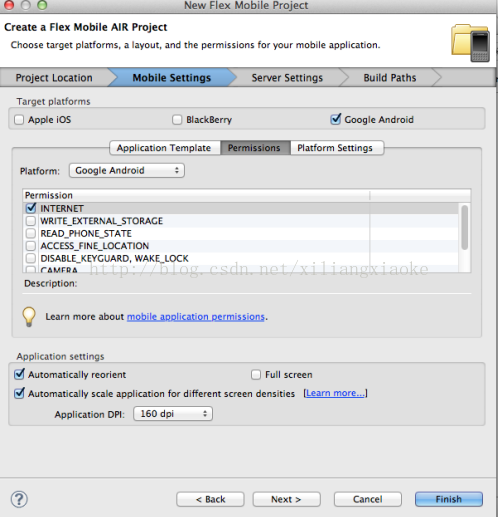Enable the Full screen checkbox
Screen dimensions: 498x517
pos(256,375)
